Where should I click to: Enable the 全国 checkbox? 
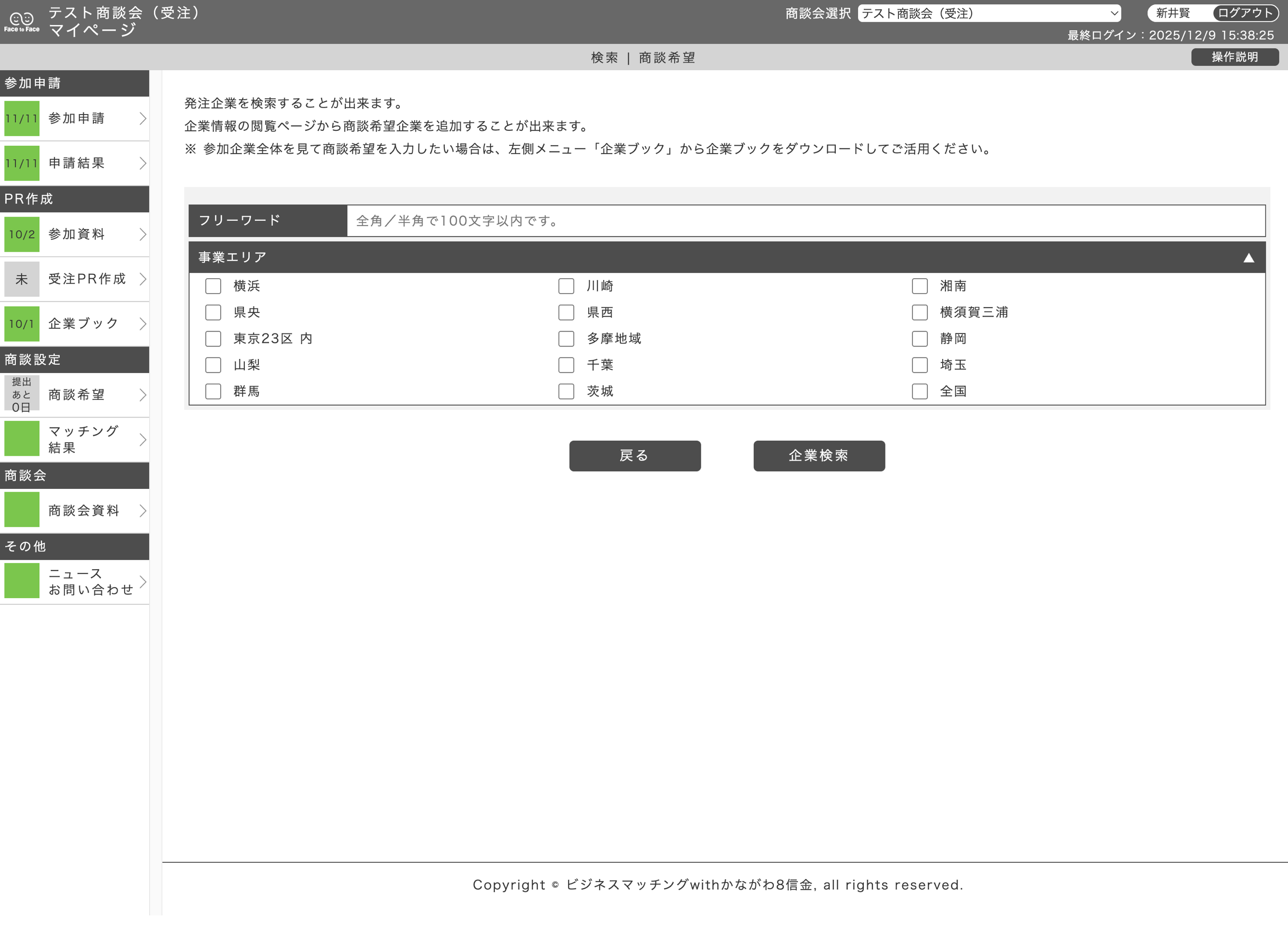[x=920, y=392]
